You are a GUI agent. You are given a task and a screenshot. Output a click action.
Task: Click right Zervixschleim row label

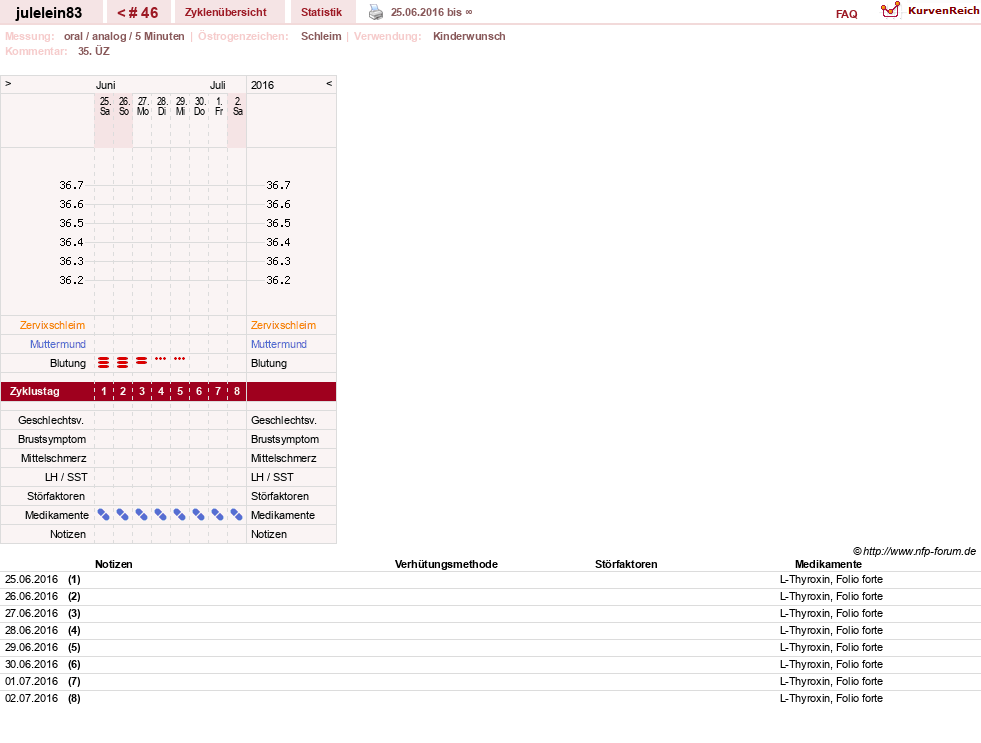pos(283,325)
